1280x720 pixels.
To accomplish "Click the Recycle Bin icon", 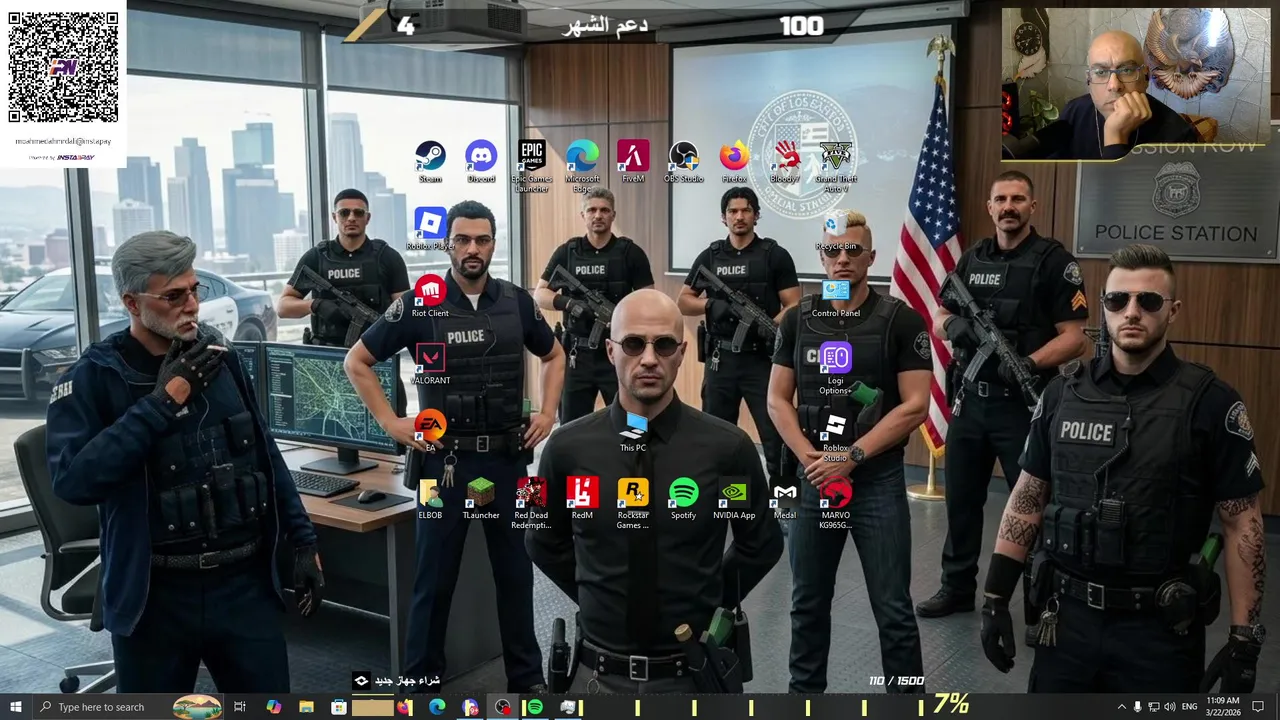I will pyautogui.click(x=836, y=229).
